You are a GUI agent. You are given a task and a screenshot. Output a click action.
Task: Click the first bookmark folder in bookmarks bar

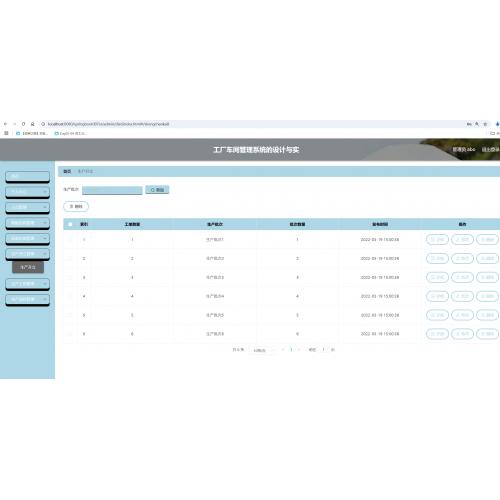click(x=32, y=133)
